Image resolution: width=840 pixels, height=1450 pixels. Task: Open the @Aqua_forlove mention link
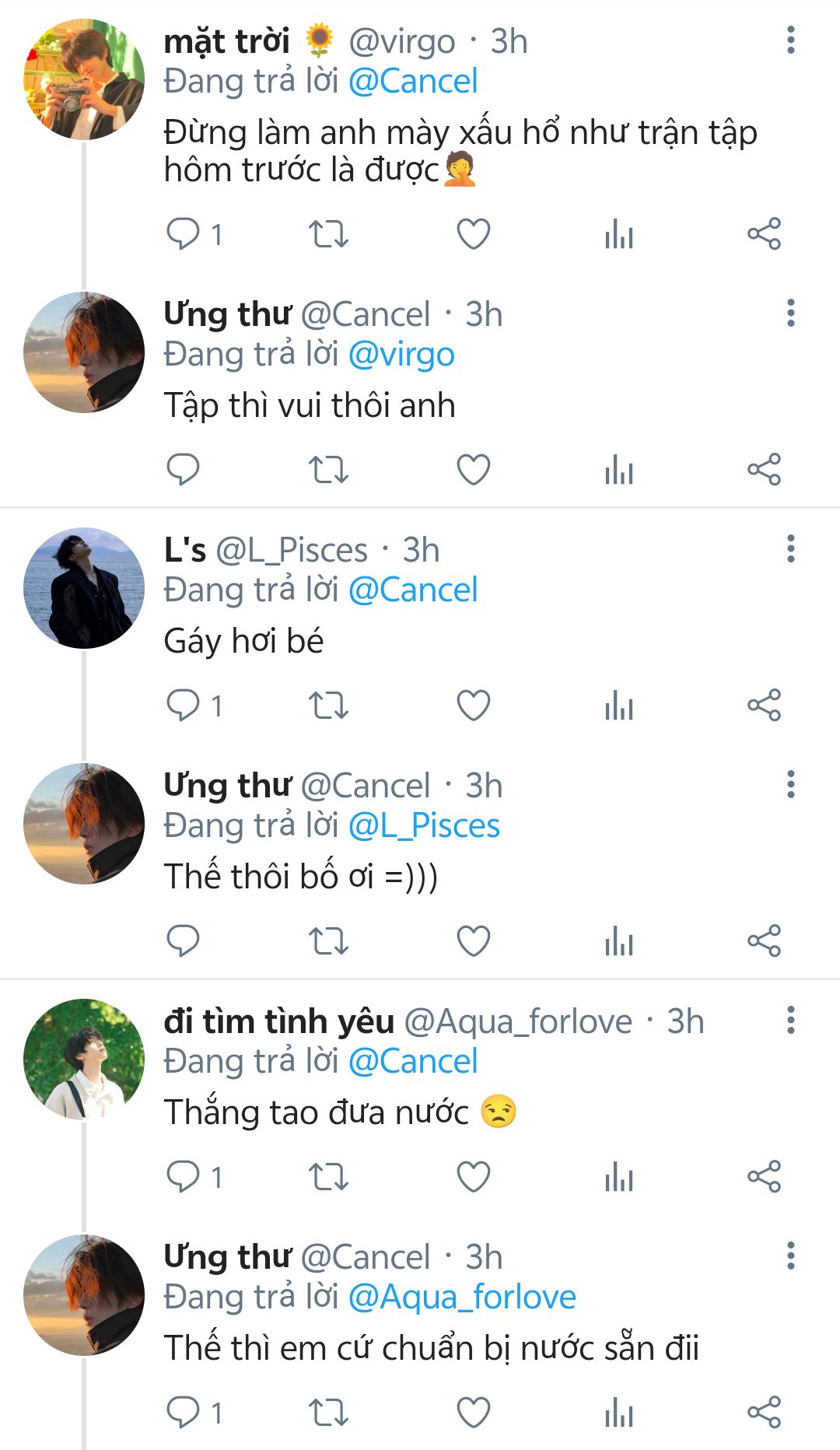pyautogui.click(x=462, y=1298)
